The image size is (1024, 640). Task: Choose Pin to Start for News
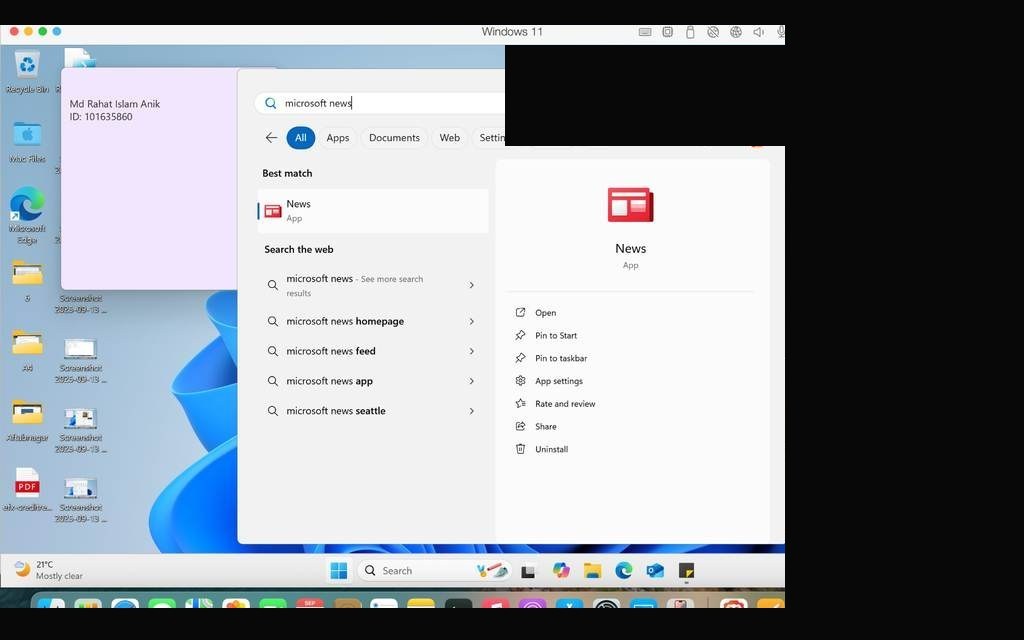click(x=546, y=336)
